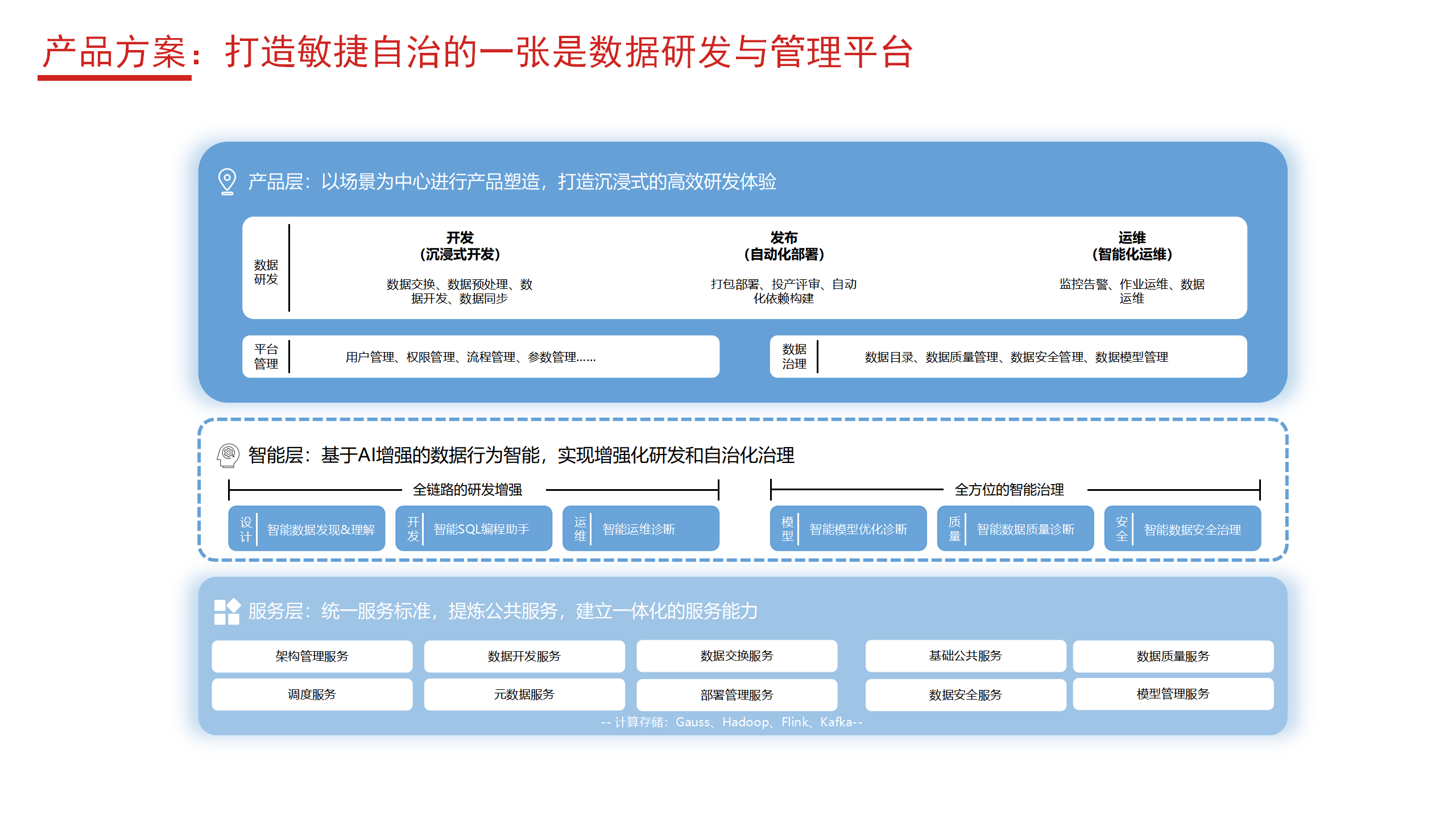Viewport: 1456px width, 819px height.
Task: Click the 数据开发服务 box
Action: [x=524, y=656]
